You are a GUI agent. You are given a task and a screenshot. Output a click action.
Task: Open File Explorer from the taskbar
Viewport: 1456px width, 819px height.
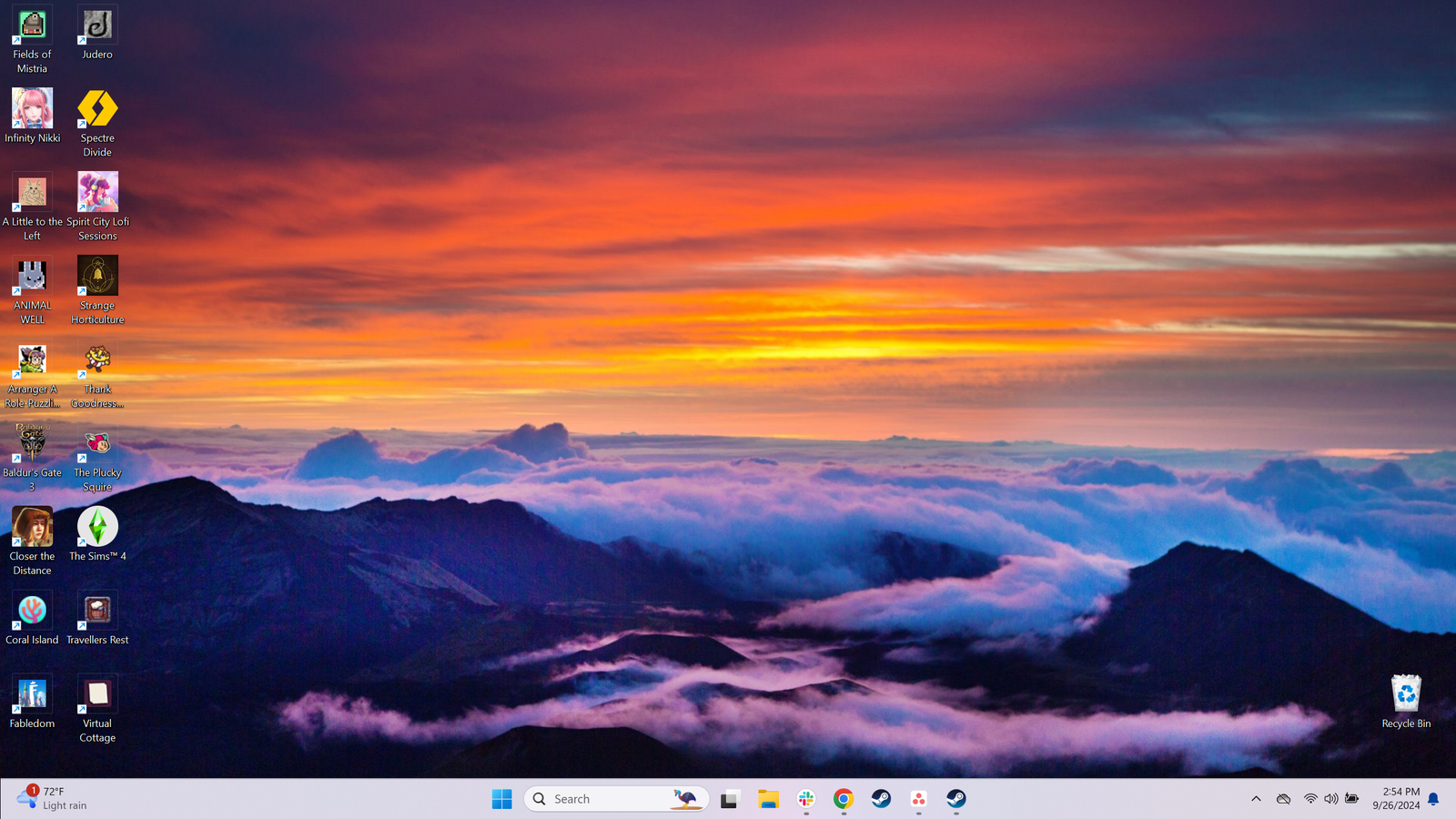(x=769, y=799)
